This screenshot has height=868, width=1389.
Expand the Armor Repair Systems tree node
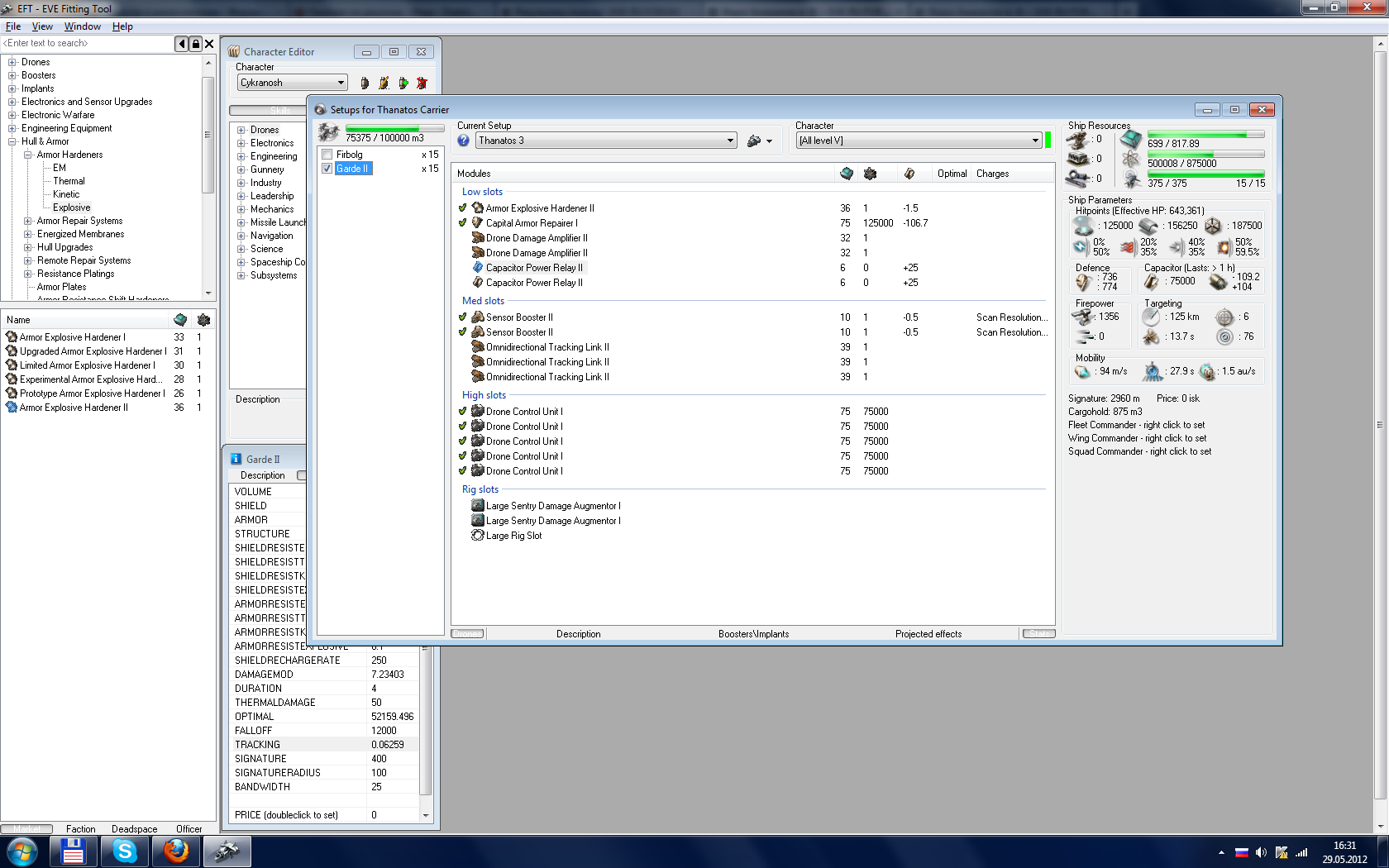click(28, 221)
